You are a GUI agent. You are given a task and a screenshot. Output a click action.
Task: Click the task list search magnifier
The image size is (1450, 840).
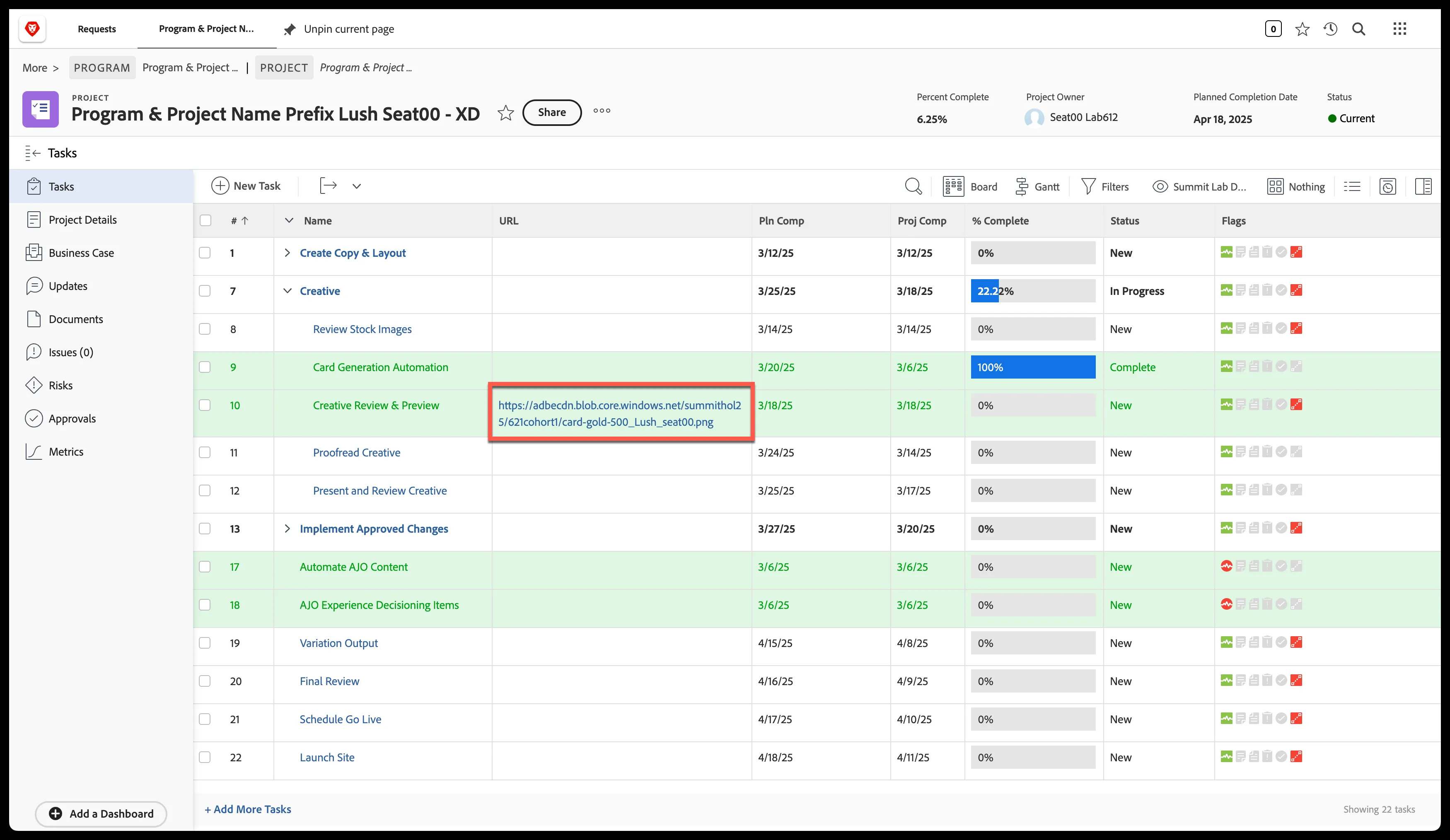[913, 186]
